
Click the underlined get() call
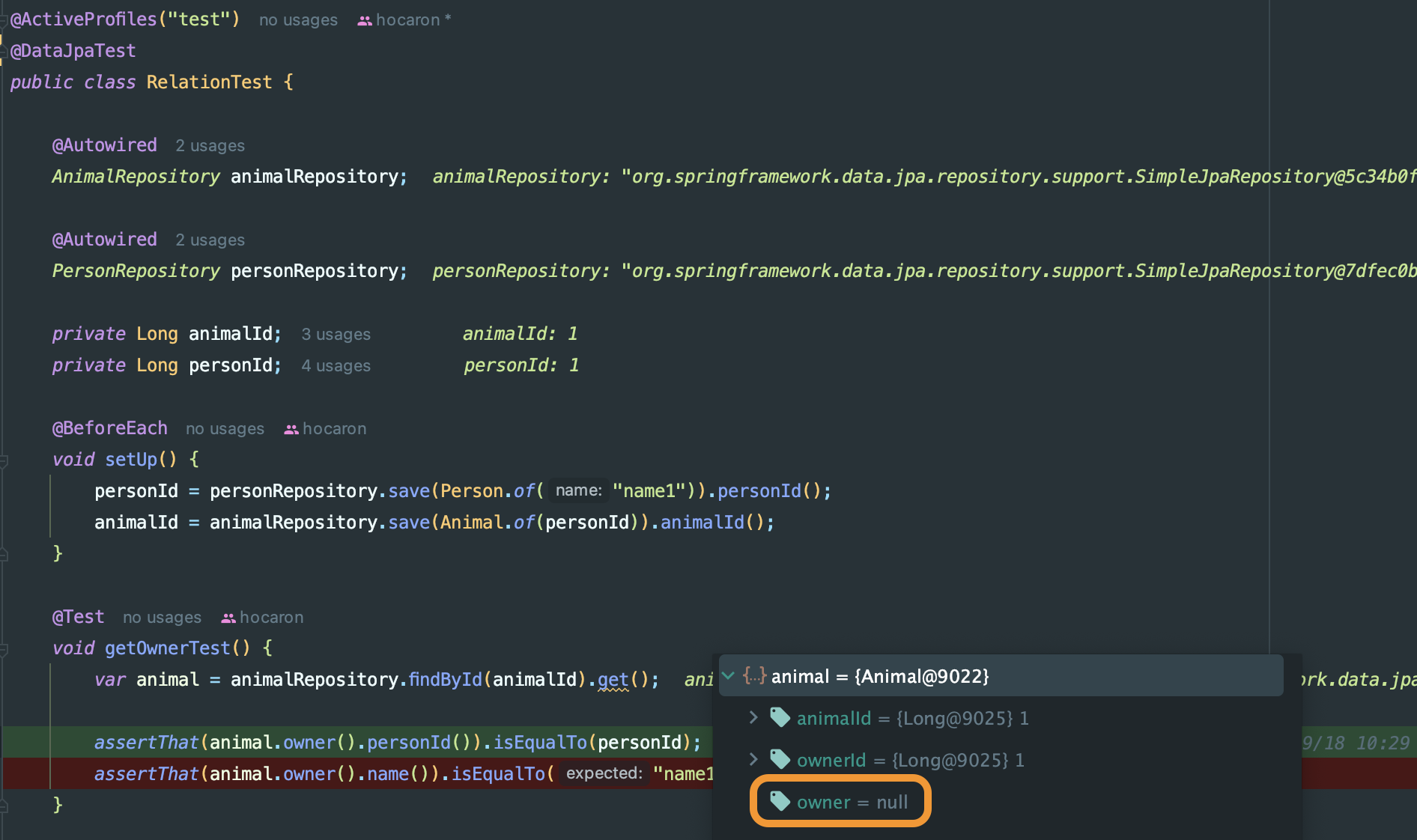click(x=613, y=679)
